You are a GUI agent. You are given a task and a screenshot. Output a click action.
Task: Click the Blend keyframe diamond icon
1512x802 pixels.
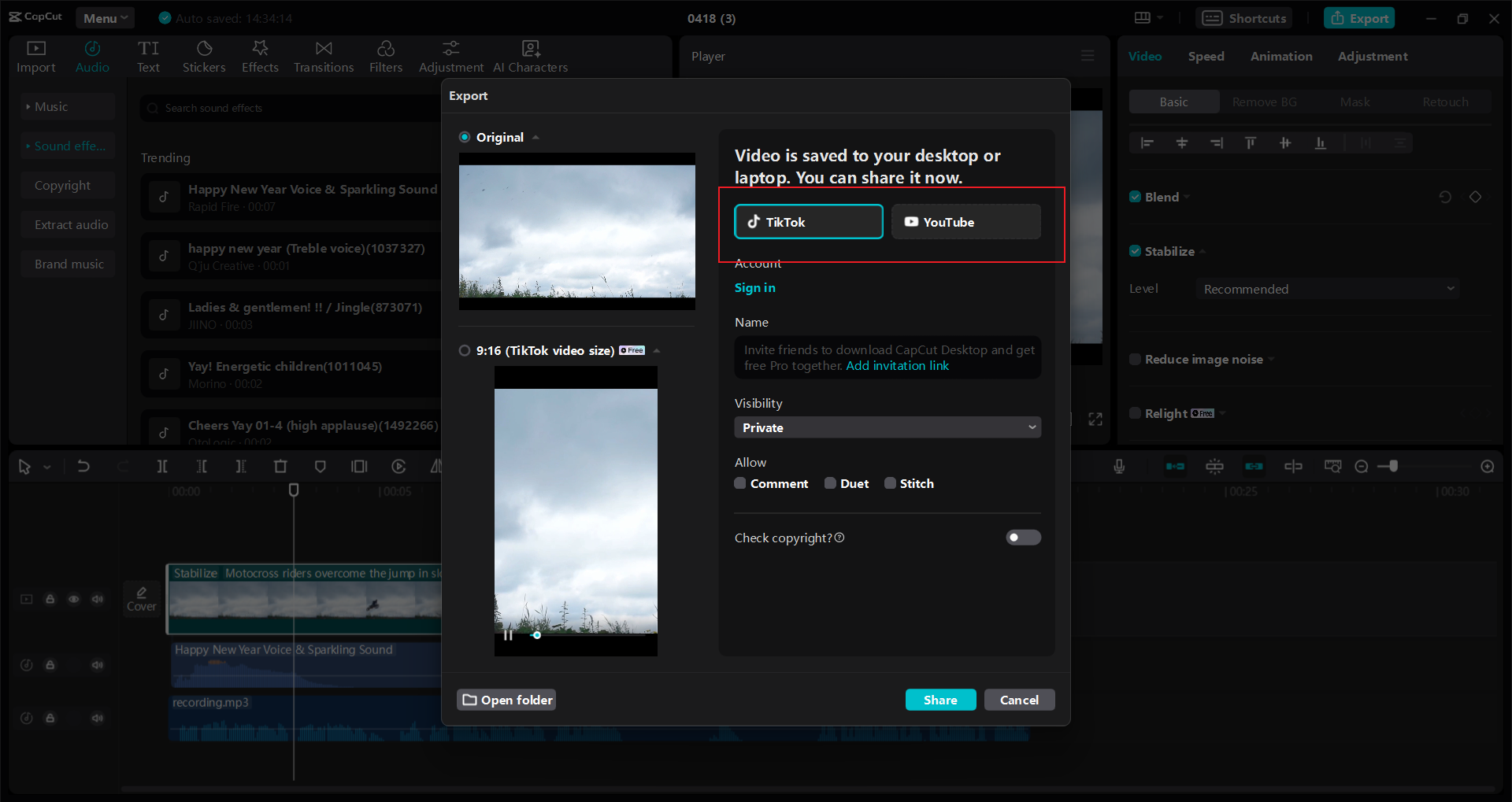click(1476, 197)
